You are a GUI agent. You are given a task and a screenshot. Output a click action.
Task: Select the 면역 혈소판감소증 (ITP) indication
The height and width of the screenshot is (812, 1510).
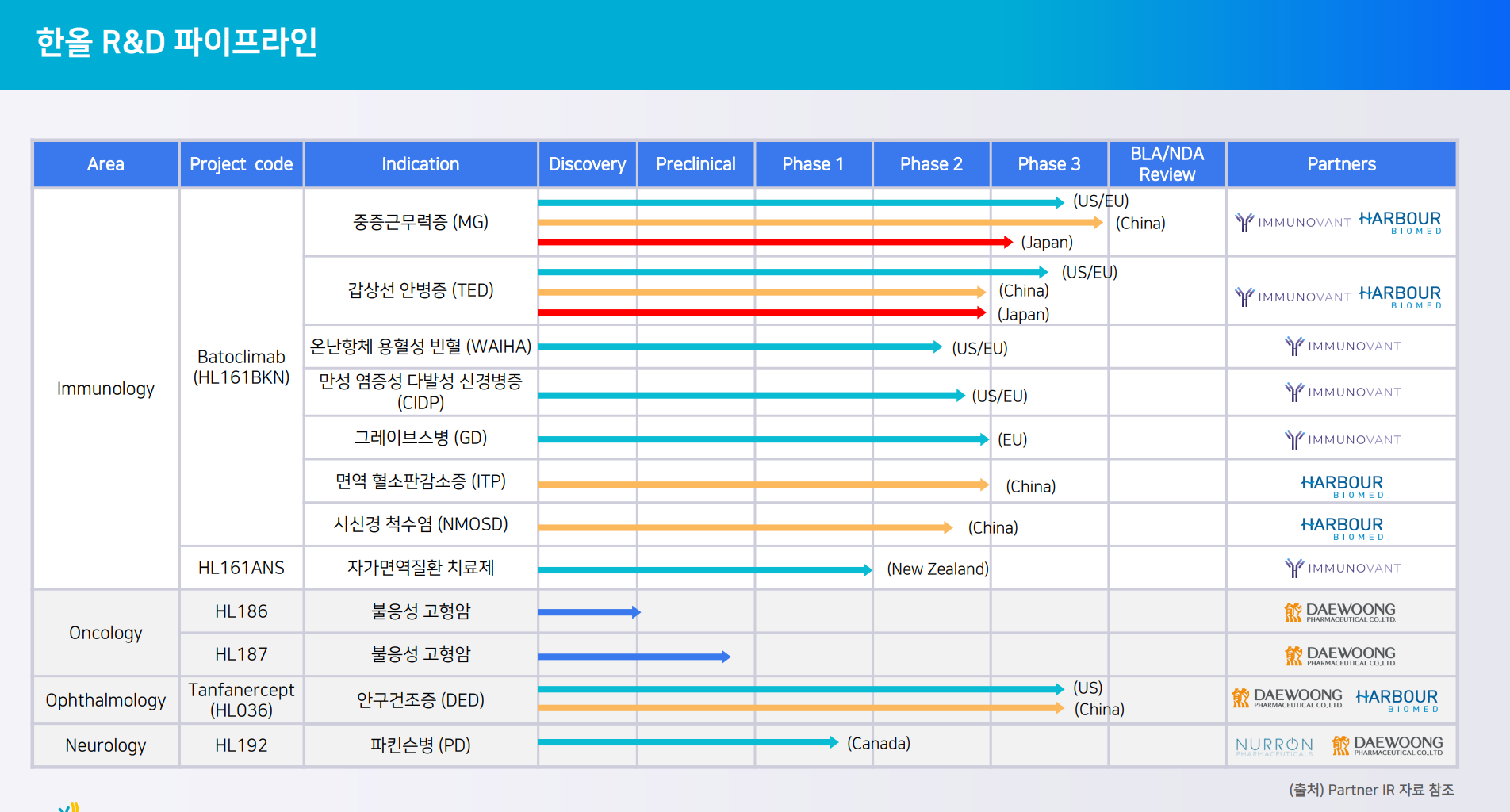(420, 481)
